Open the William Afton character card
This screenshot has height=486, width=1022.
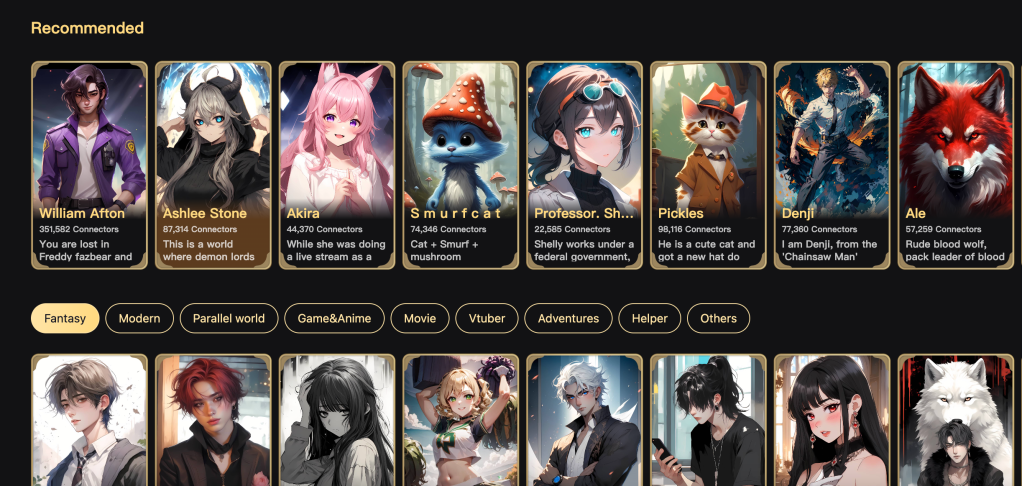coord(89,165)
